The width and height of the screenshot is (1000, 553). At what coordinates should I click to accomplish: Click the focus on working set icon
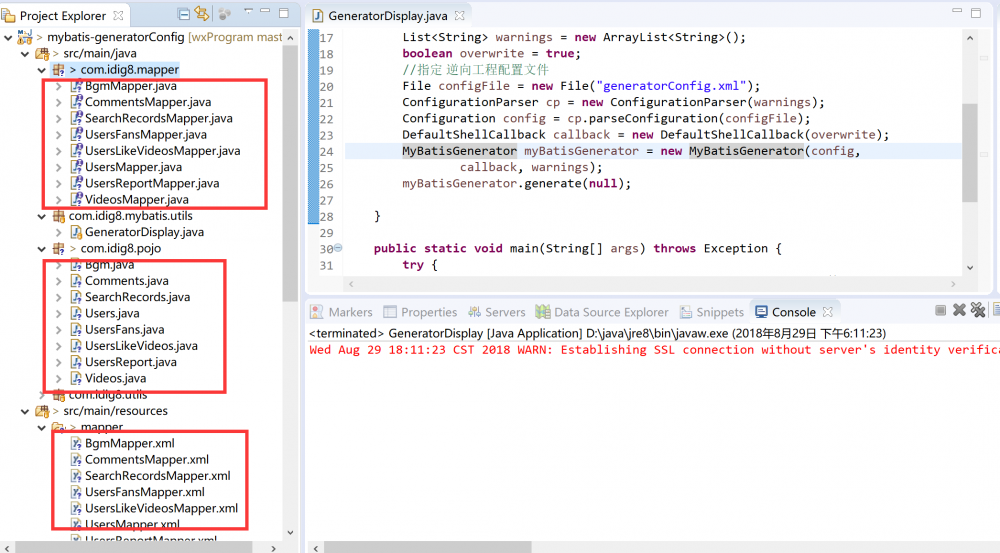[x=224, y=13]
